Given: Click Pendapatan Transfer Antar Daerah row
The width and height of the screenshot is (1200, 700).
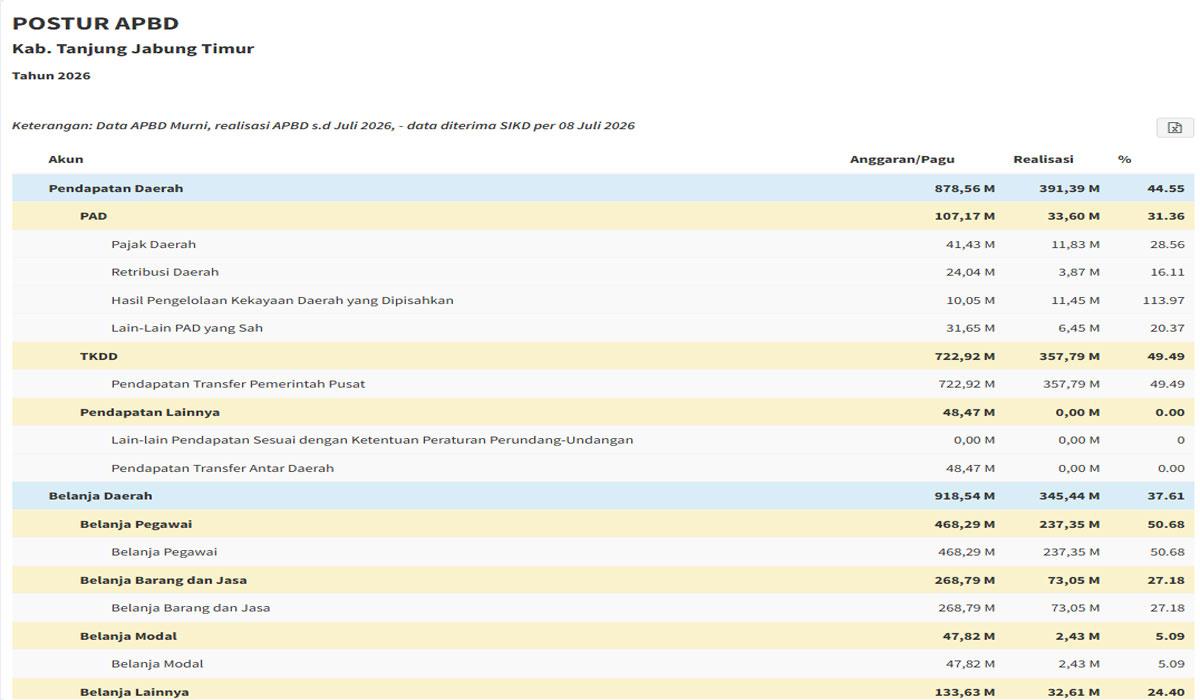Looking at the screenshot, I should click(604, 468).
